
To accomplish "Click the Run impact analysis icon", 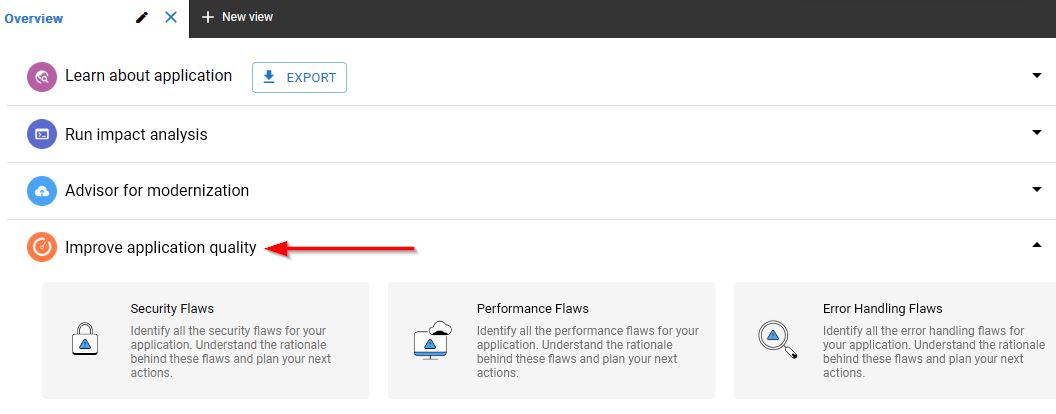I will 42,134.
